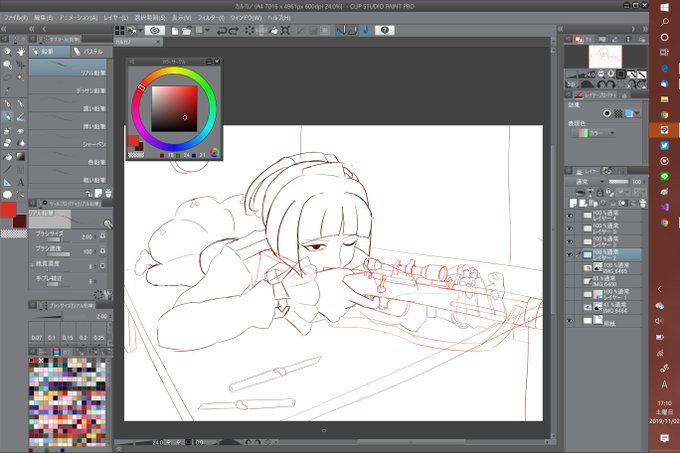Open brush size ブラシサイズ dynamics button

pos(103,236)
